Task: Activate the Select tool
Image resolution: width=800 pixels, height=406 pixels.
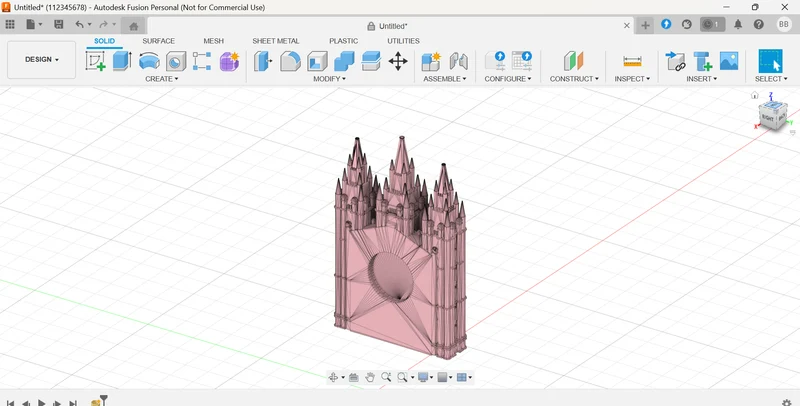Action: point(770,61)
